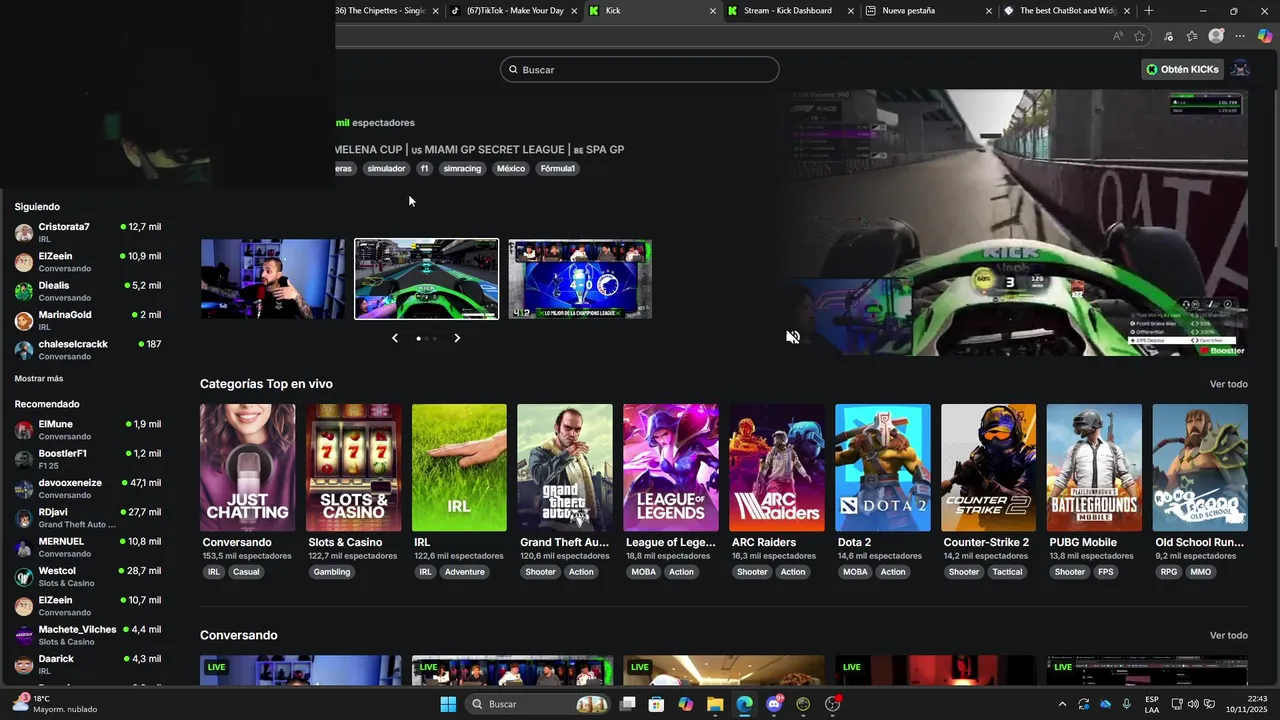Open Cristorata7 channel in following list
1280x720 pixels.
click(88, 232)
